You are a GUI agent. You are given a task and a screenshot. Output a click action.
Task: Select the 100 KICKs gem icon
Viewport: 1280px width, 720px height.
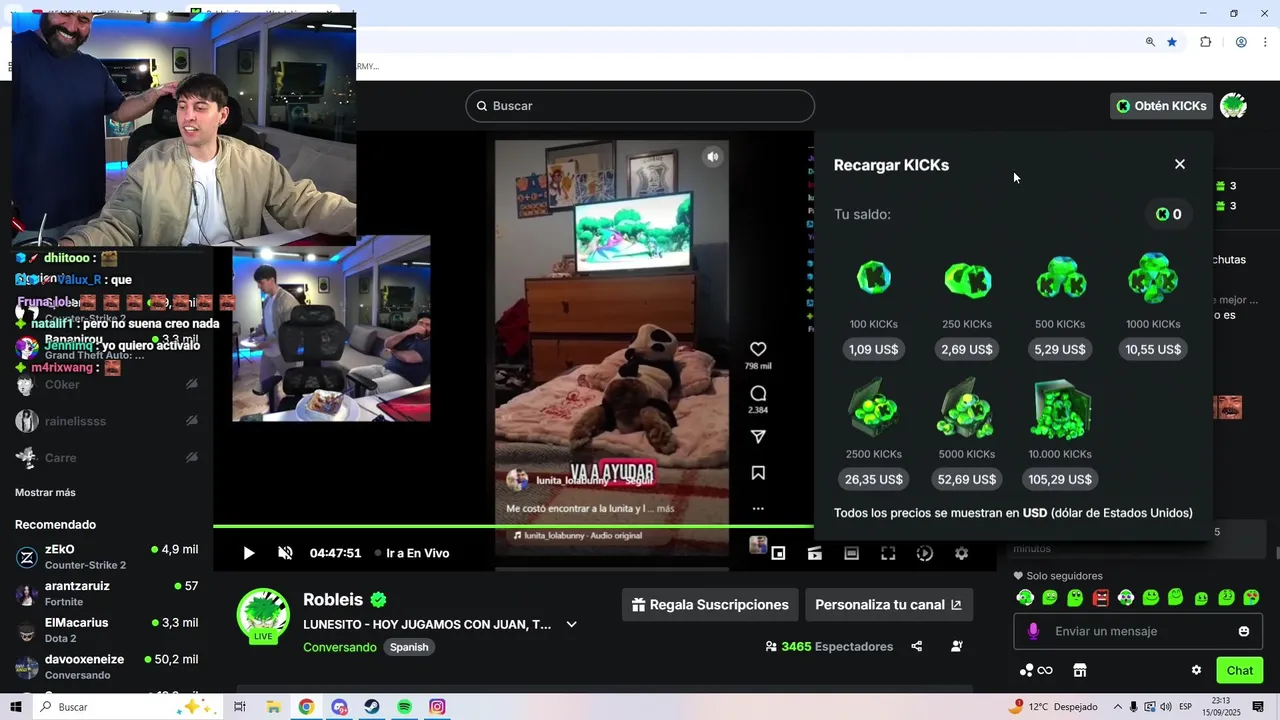pos(873,278)
